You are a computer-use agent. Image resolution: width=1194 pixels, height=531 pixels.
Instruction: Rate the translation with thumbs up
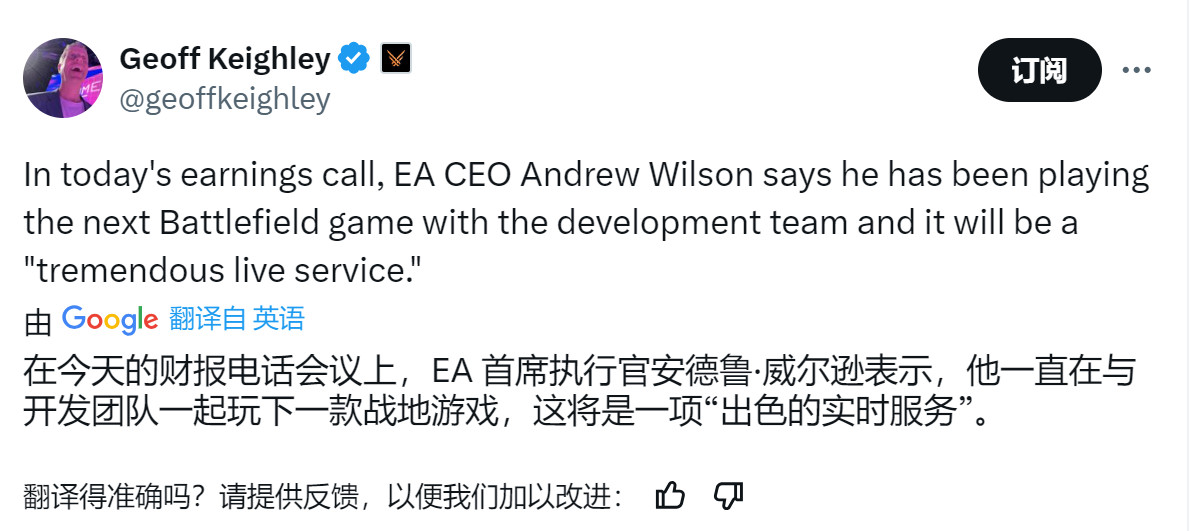[670, 495]
